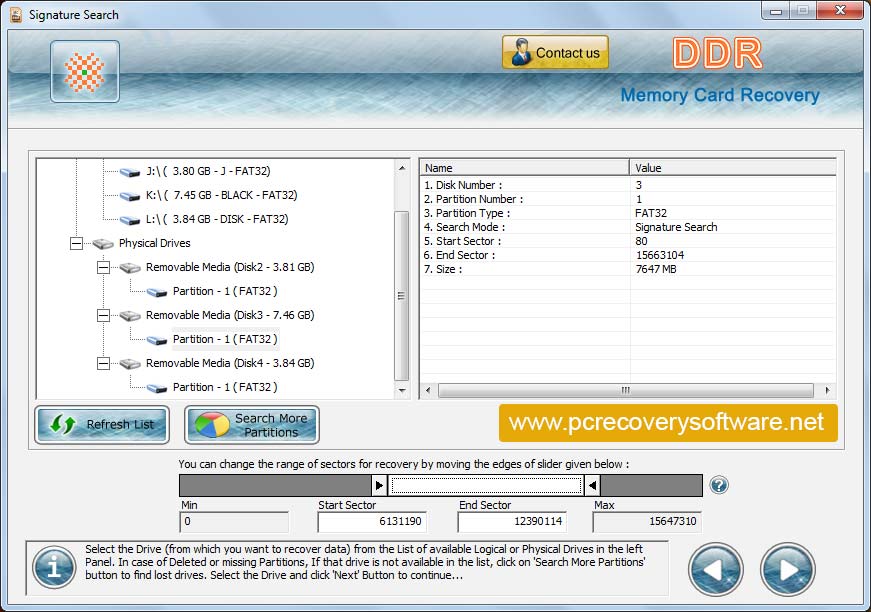This screenshot has height=612, width=871.
Task: Select Removable Media (Disk4 - 3.84 GB)
Action: [230, 363]
